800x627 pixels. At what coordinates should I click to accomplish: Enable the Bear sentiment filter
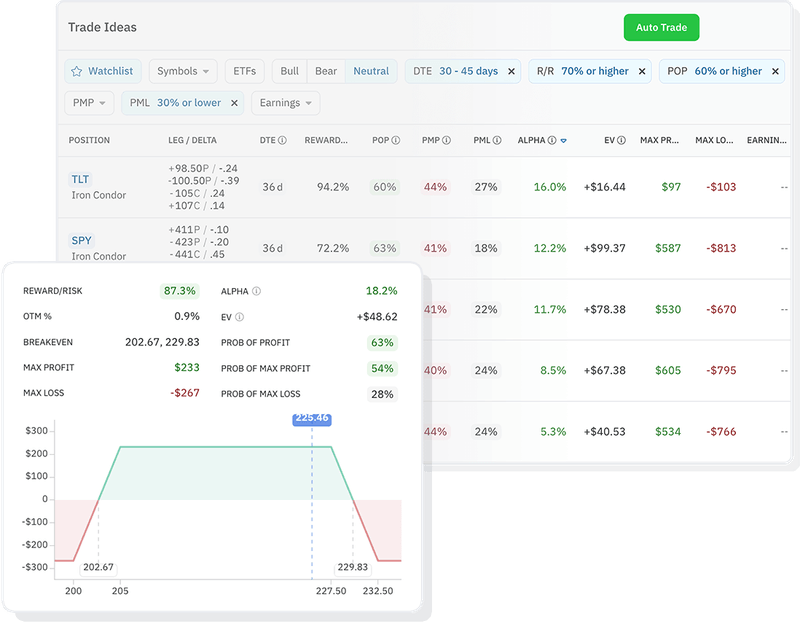(x=328, y=71)
